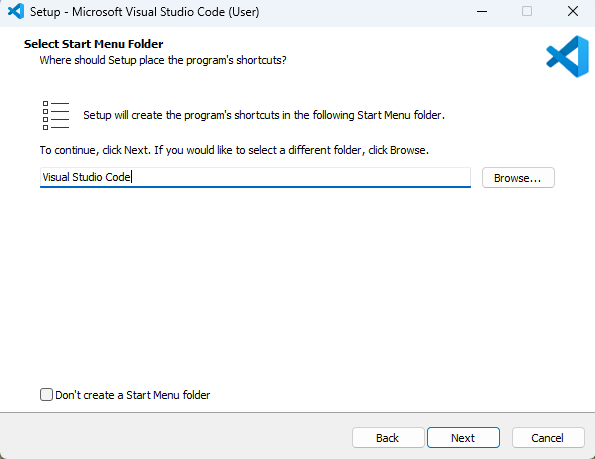Click 'To continue, click Next' instruction text
The width and height of the screenshot is (595, 459).
coord(234,150)
